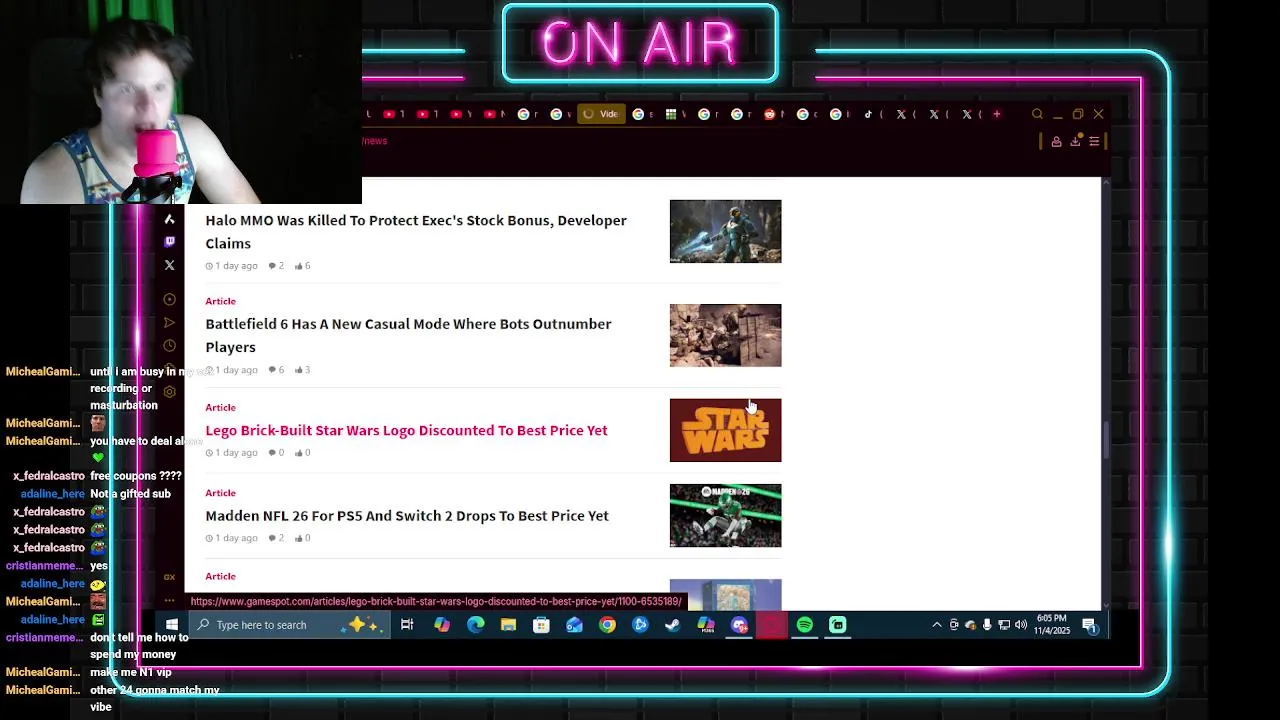Open the browser profile lock icon
The width and height of the screenshot is (1280, 720).
1056,141
